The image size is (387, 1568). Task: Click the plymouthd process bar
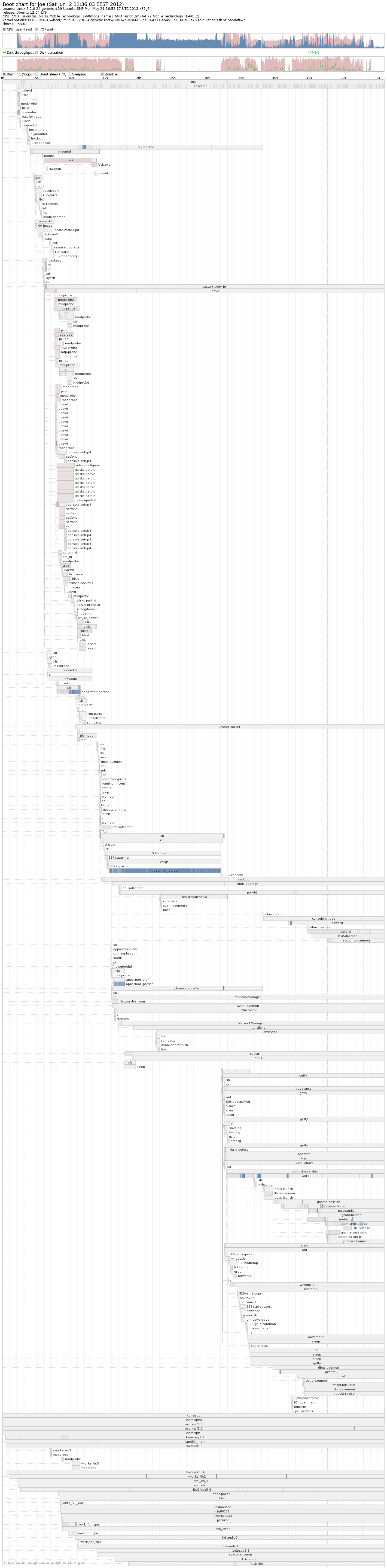coord(146,147)
